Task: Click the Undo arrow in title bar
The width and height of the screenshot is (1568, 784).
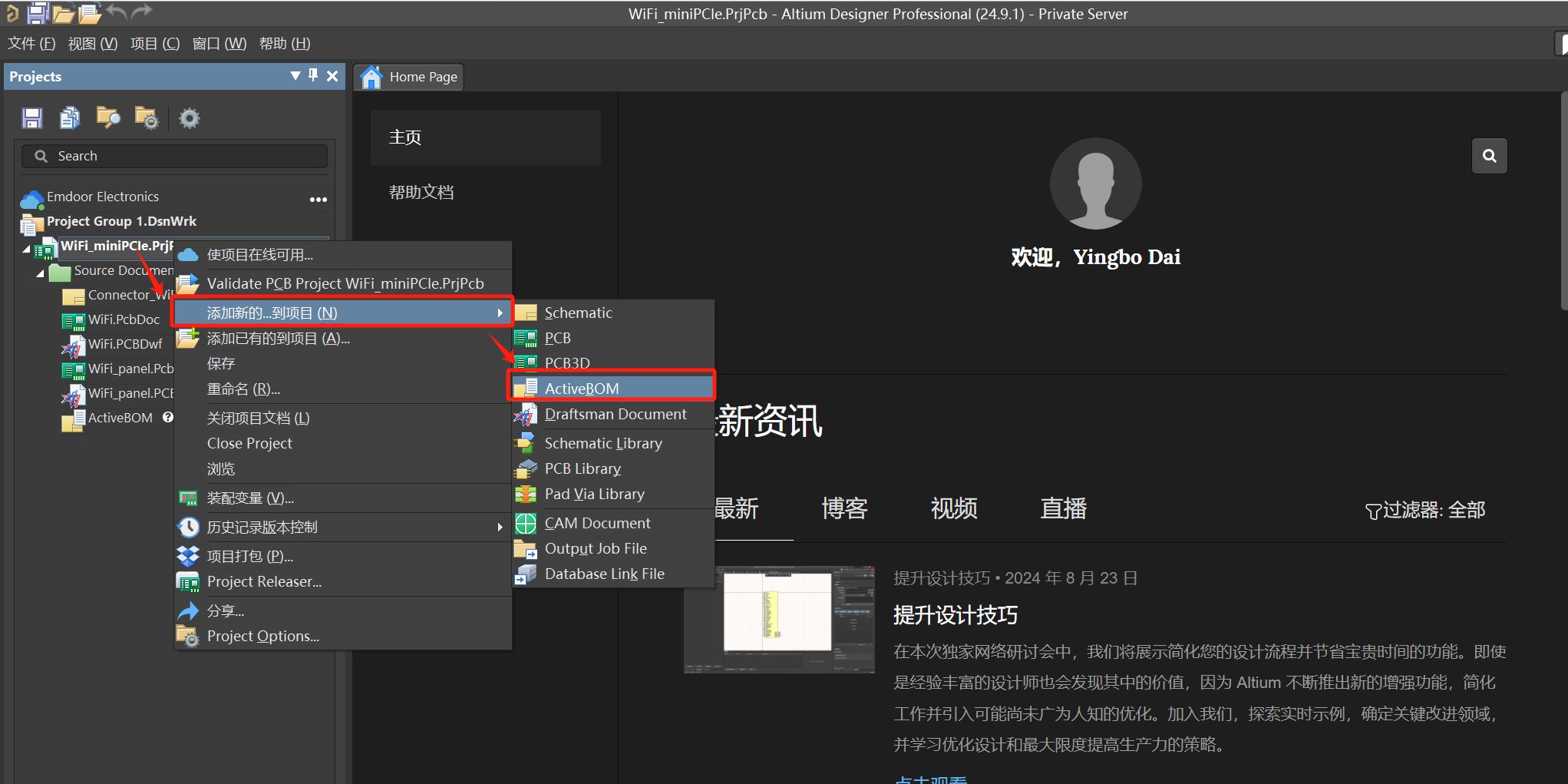Action: [117, 12]
